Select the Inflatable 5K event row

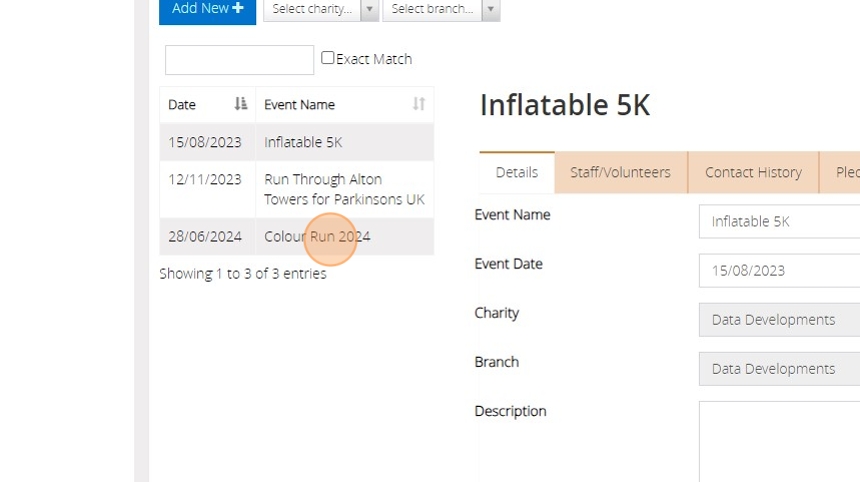pyautogui.click(x=297, y=142)
